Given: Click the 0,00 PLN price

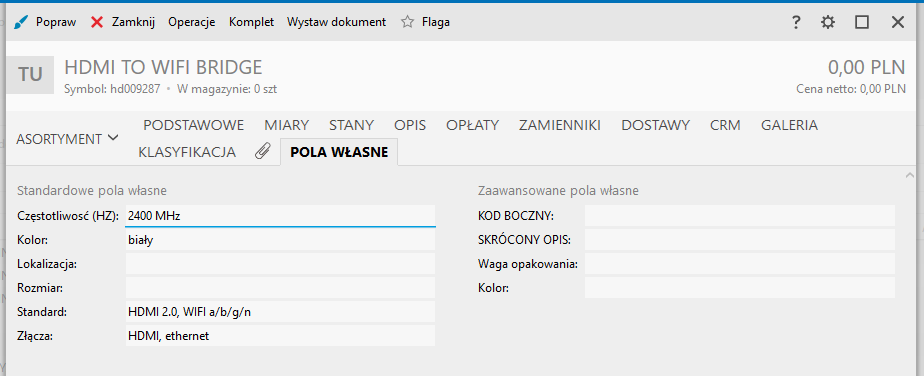Looking at the screenshot, I should pos(866,67).
